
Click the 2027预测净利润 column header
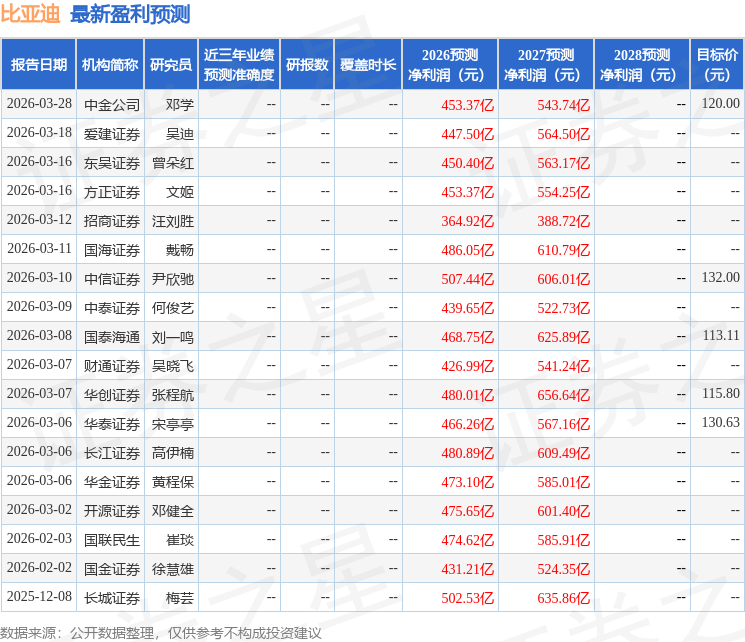point(546,65)
